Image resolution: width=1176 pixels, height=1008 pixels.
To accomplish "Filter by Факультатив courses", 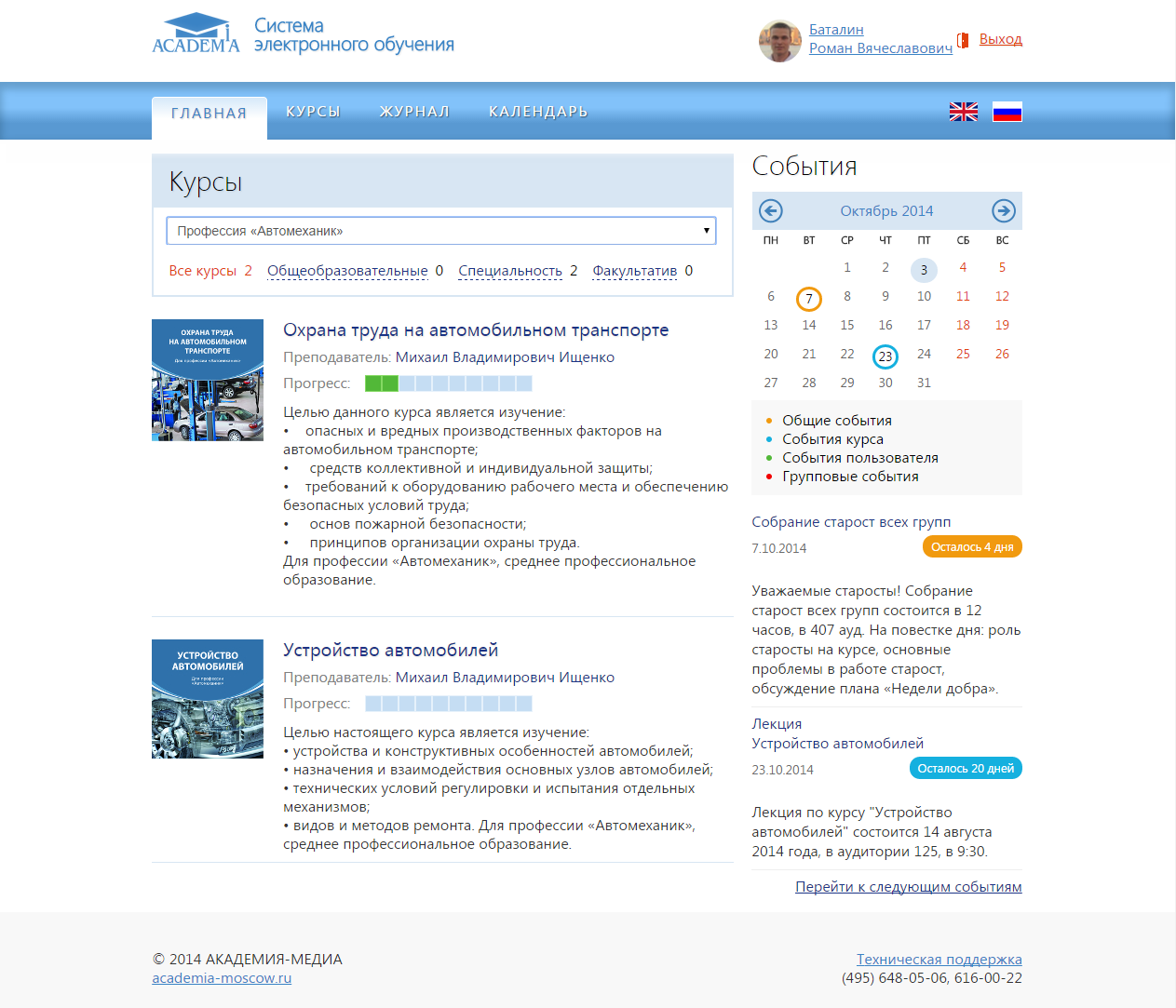I will coord(635,271).
